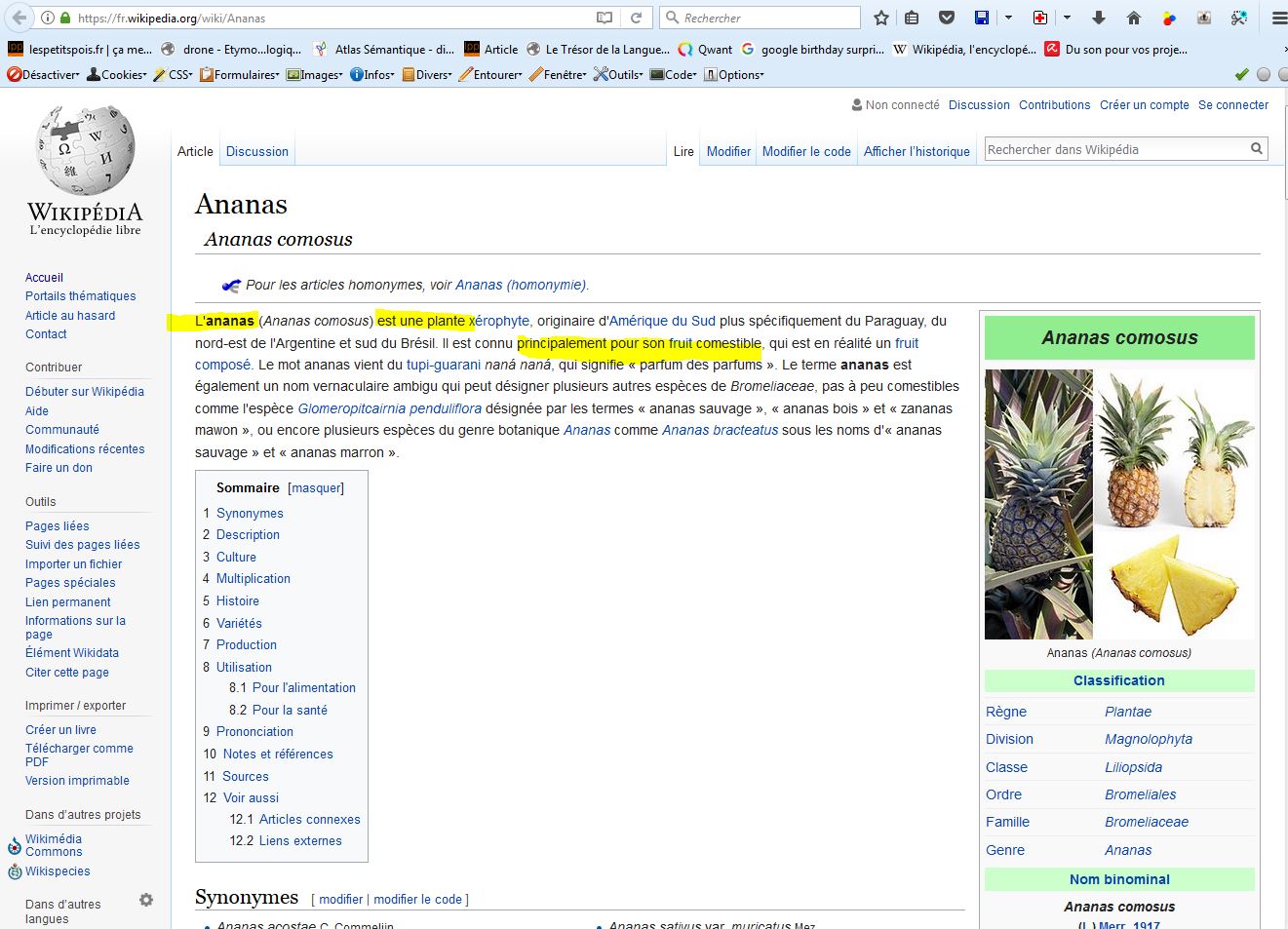
Task: Click the green checkmark validation icon
Action: tap(1241, 74)
